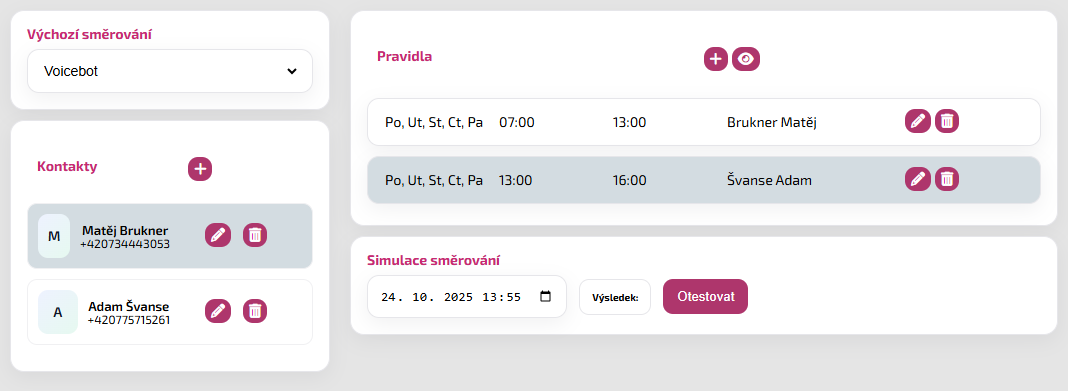This screenshot has height=391, width=1068.
Task: Add a new contact with plus icon
Action: pyautogui.click(x=200, y=169)
